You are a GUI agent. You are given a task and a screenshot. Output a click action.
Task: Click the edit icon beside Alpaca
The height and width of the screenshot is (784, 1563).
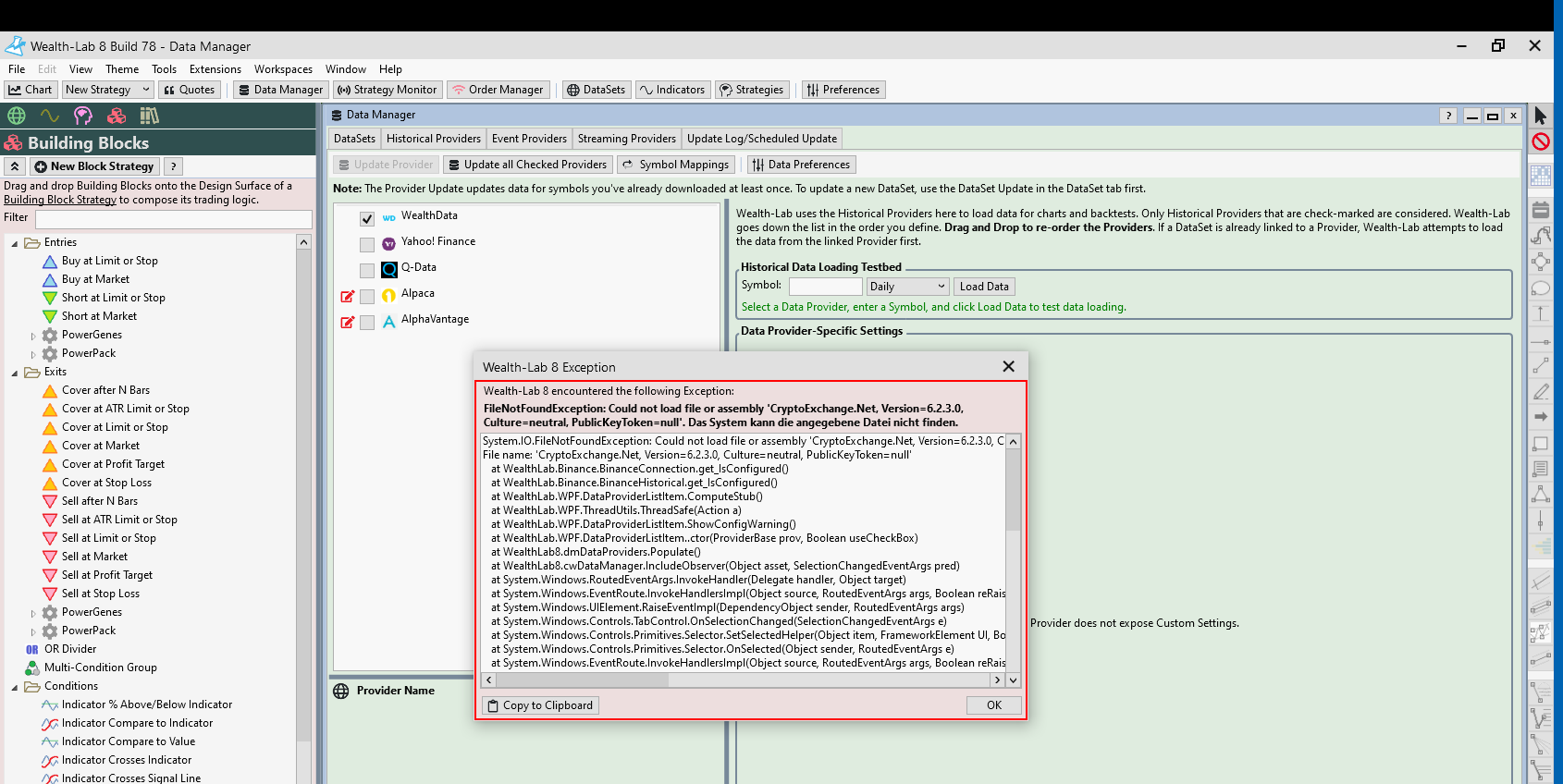click(348, 296)
